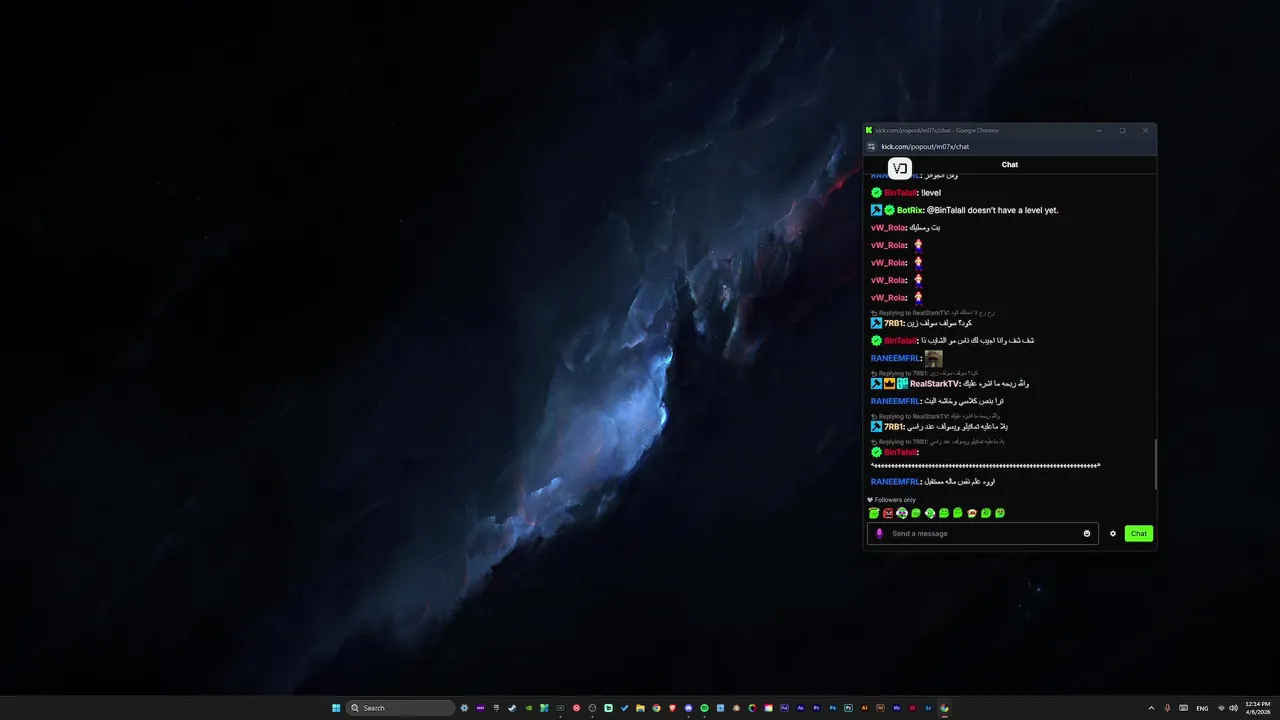Launch Media Encoder from the taskbar

[896, 708]
